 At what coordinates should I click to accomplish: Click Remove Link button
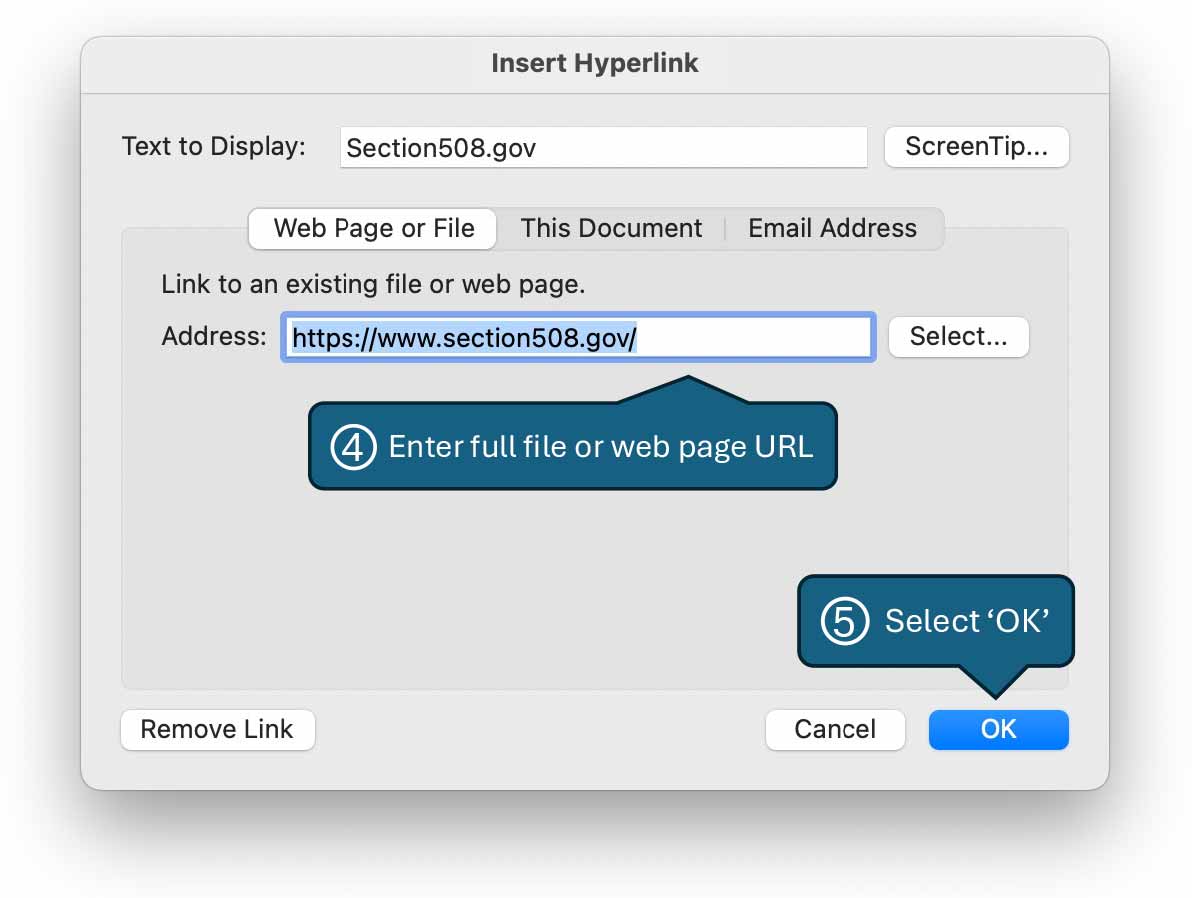pyautogui.click(x=217, y=729)
